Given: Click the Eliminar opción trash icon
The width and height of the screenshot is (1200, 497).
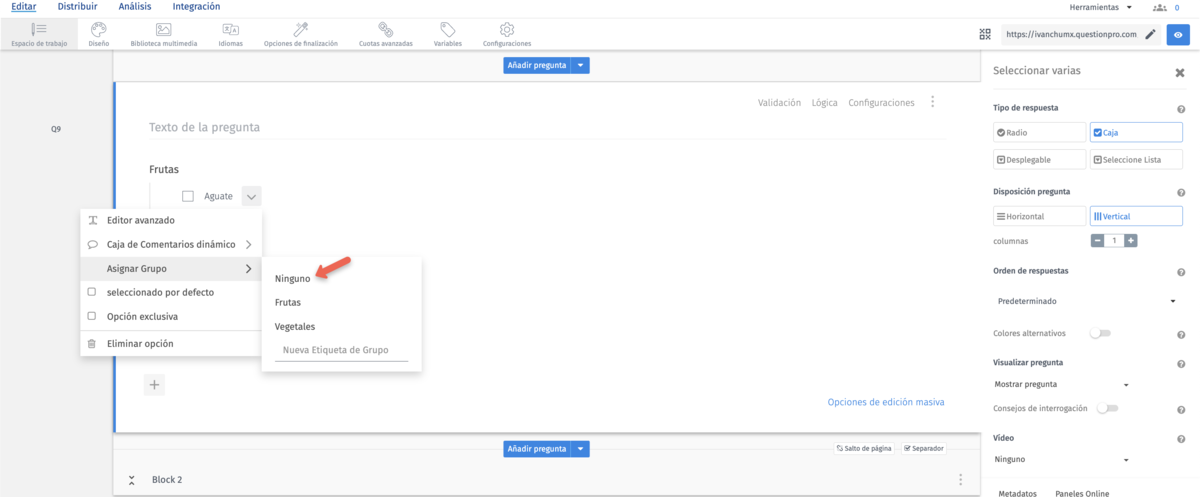Looking at the screenshot, I should 92,344.
